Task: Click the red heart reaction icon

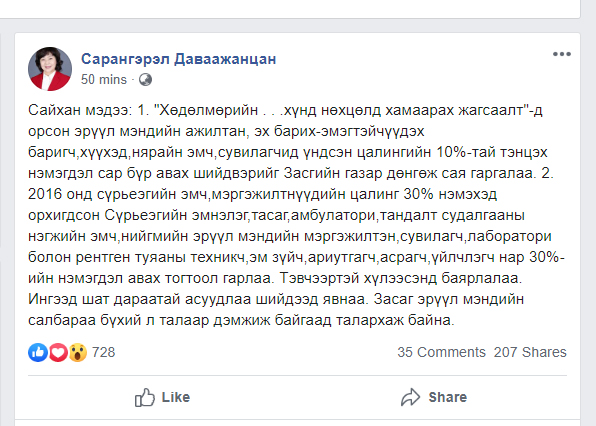Action: pos(58,352)
